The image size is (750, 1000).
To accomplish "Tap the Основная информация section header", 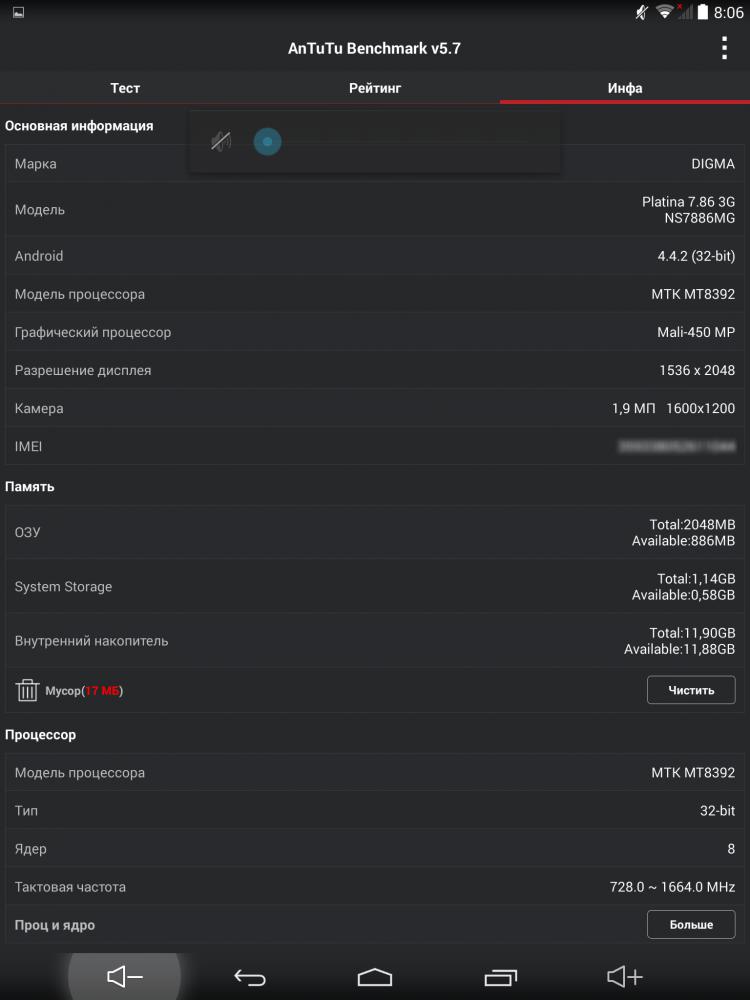I will [x=79, y=126].
